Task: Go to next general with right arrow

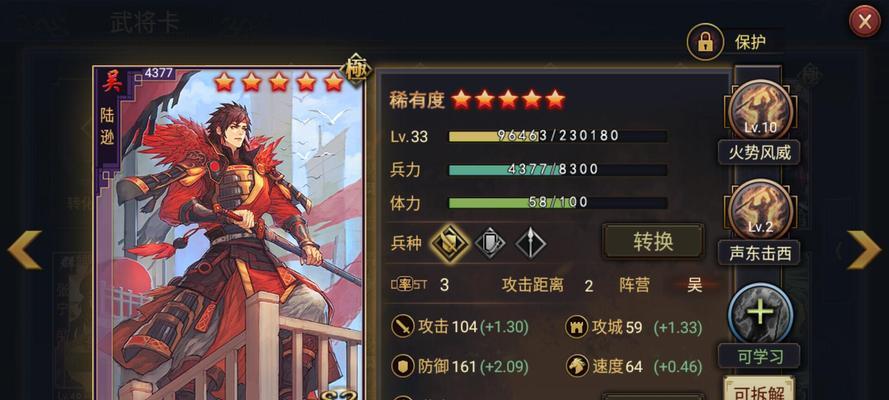Action: pyautogui.click(x=864, y=250)
